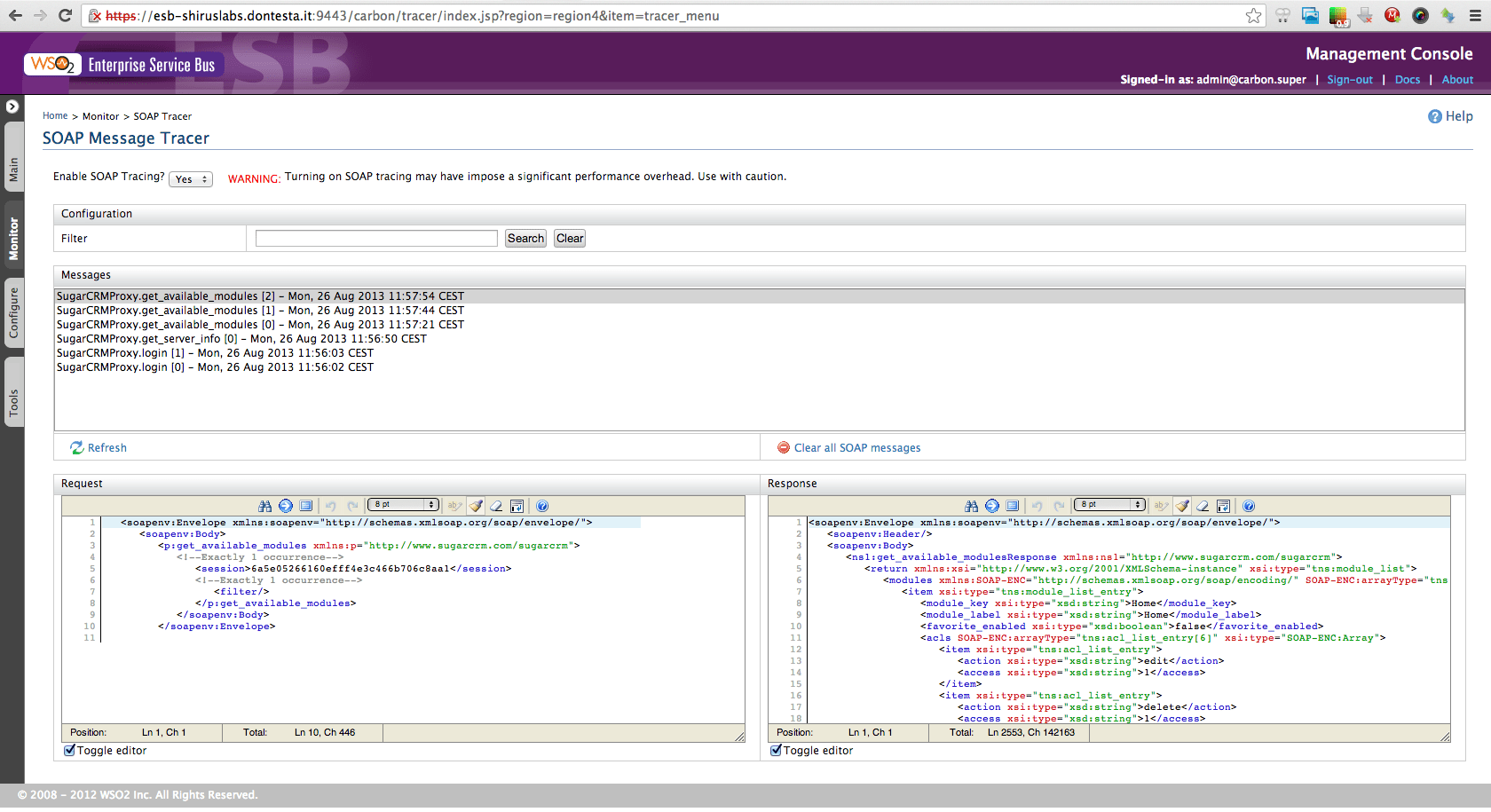
Task: Toggle fullscreen mode in Response editor
Action: (x=1013, y=506)
